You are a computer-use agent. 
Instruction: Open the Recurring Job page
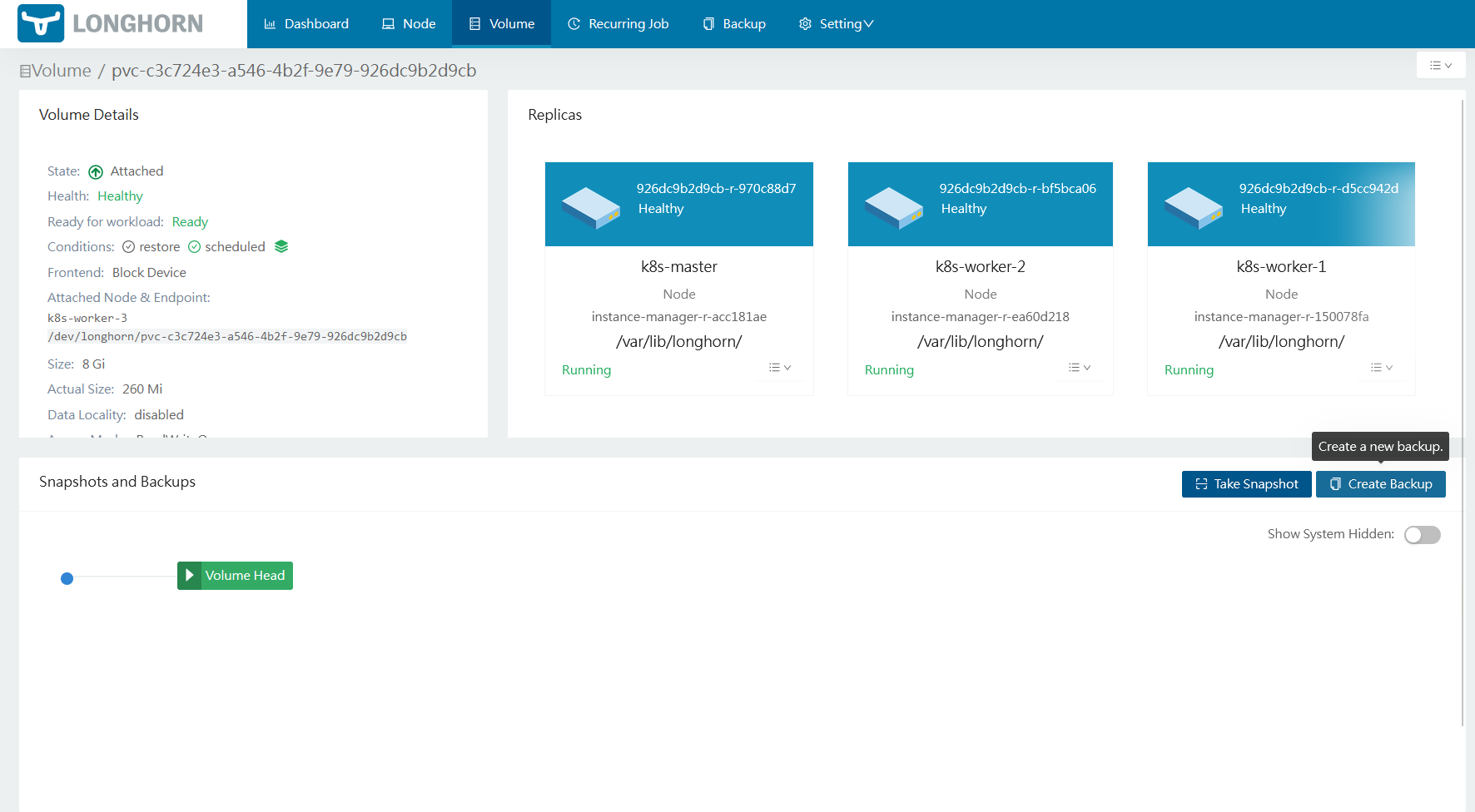point(618,23)
